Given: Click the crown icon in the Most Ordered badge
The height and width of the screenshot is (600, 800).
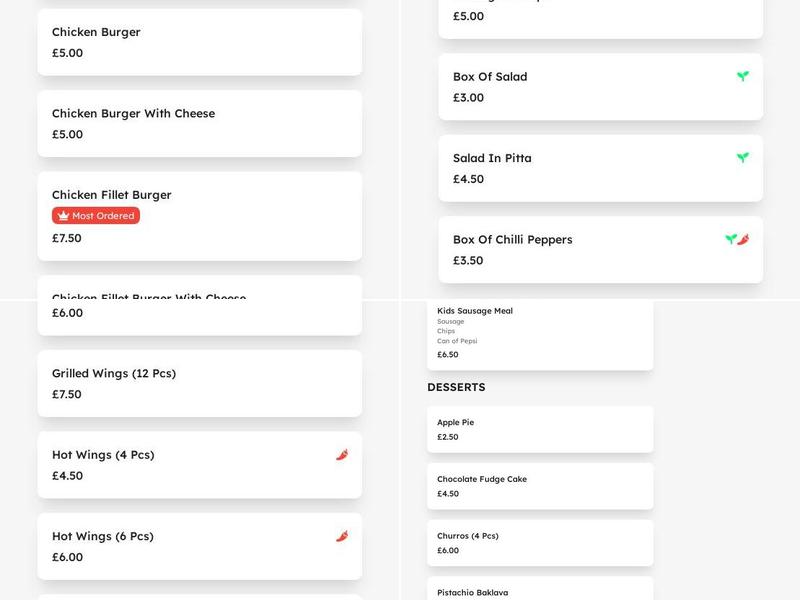Looking at the screenshot, I should 62,214.
